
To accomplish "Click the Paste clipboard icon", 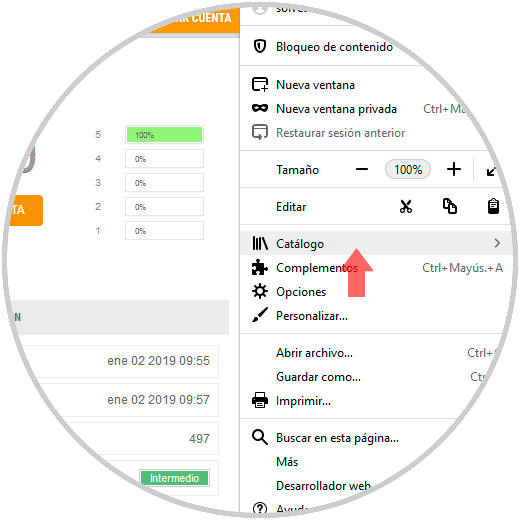I will tap(493, 206).
